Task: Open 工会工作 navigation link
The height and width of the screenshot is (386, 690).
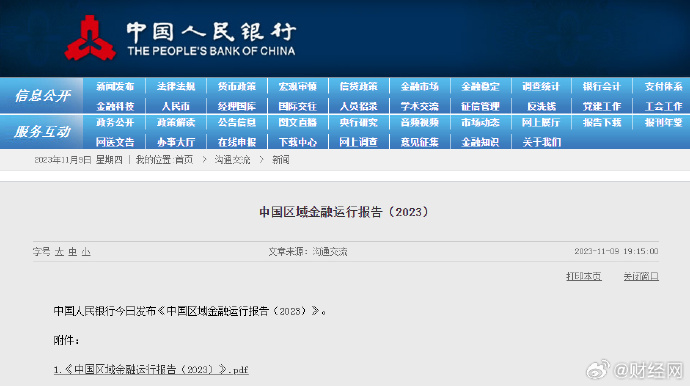Action: [663, 107]
